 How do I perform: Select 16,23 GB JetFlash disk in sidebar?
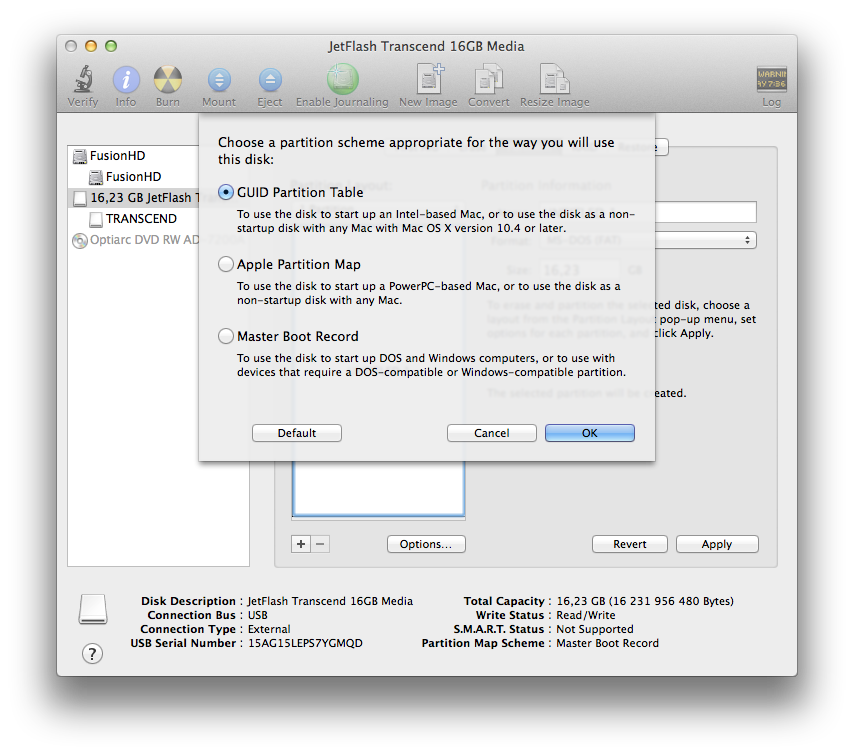coord(133,198)
